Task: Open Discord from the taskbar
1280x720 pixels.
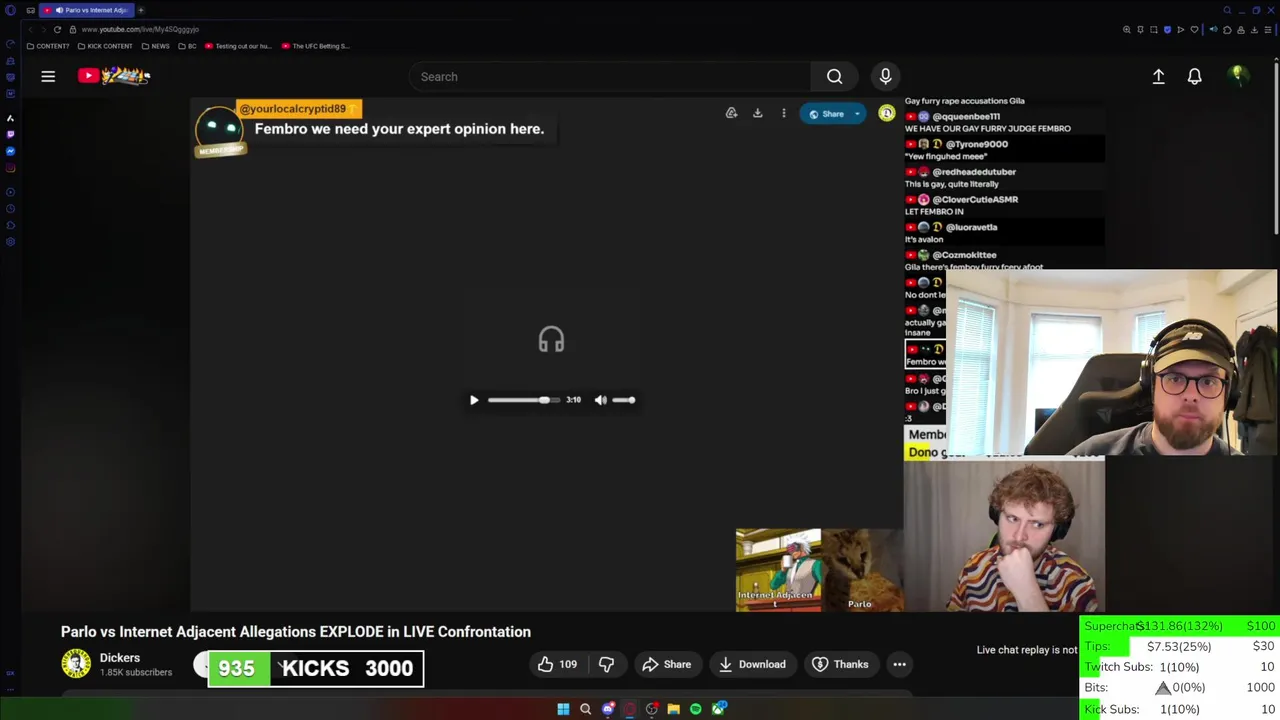Action: (x=608, y=709)
